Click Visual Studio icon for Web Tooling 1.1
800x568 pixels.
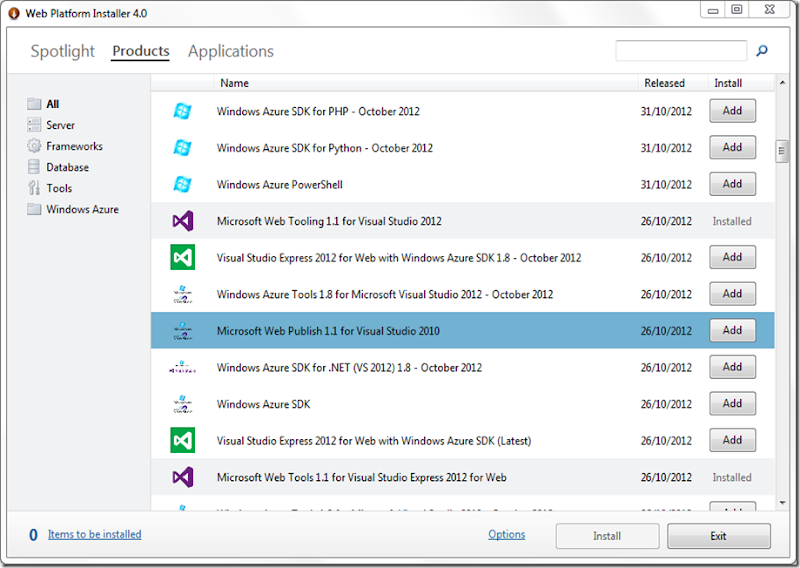pos(183,221)
